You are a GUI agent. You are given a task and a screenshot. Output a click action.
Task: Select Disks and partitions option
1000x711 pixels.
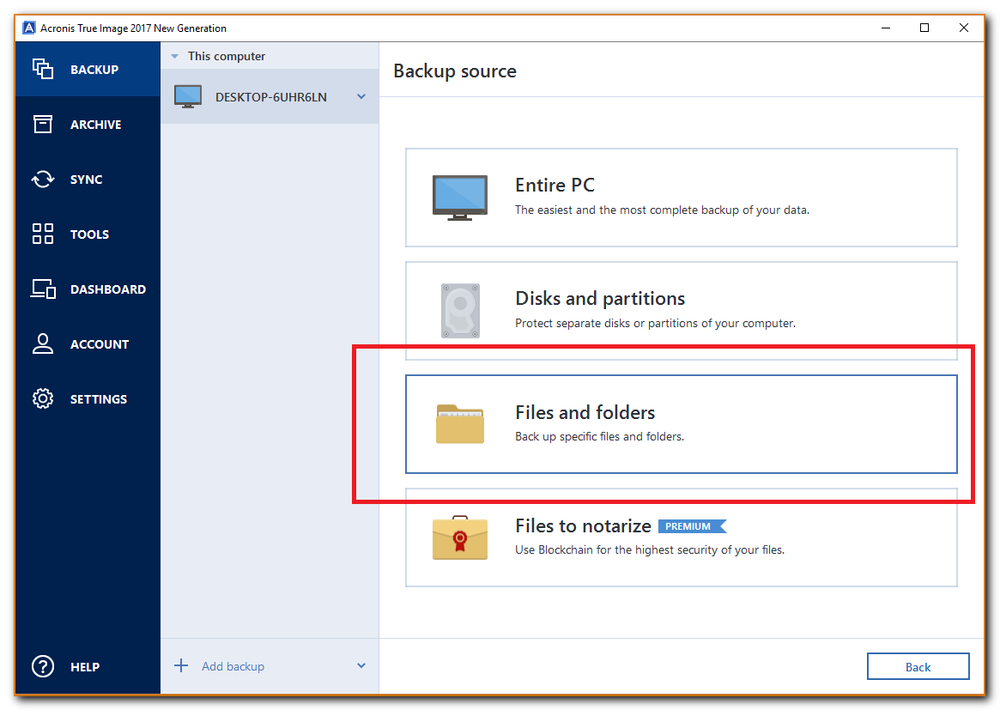[680, 310]
